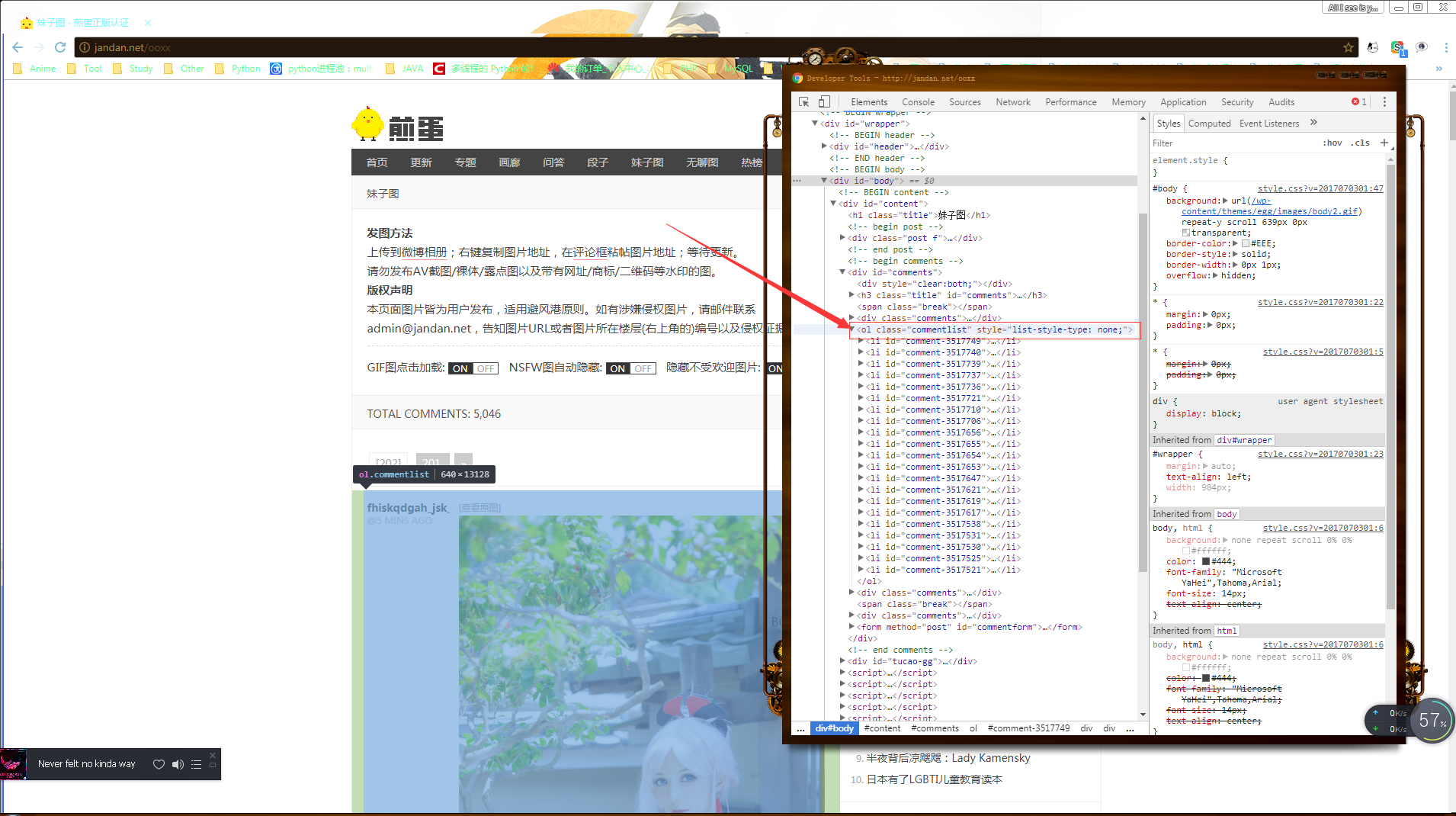Switch GIF click-to-load OFF
This screenshot has height=816, width=1456.
pyautogui.click(x=486, y=368)
